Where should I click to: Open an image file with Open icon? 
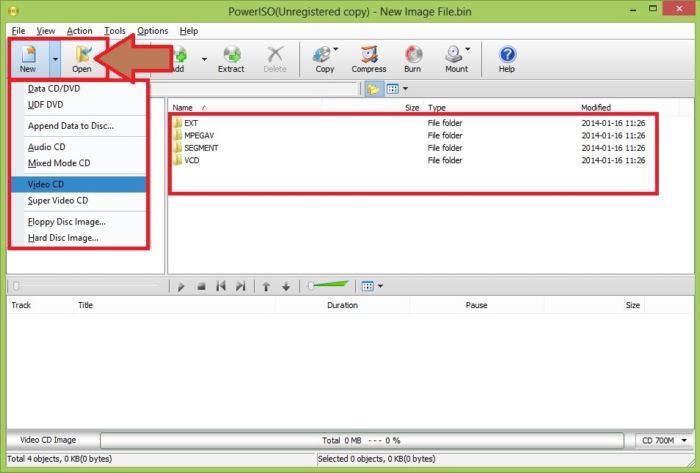tap(82, 59)
